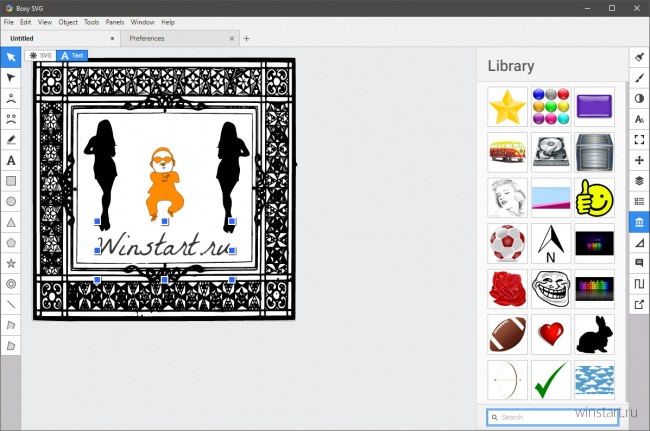Open the Edit menu
Screen dimensions: 650x431
[x=26, y=22]
